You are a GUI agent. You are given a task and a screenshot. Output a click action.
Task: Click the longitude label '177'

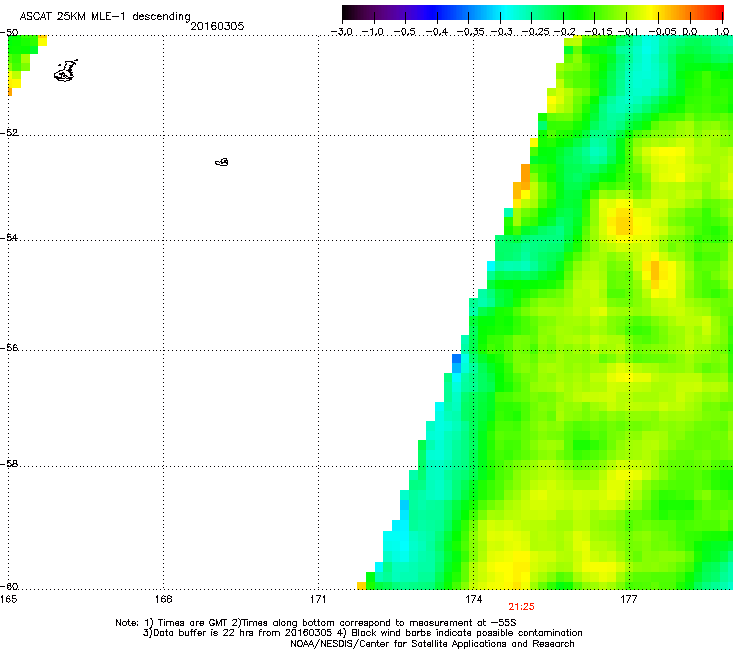pos(629,599)
